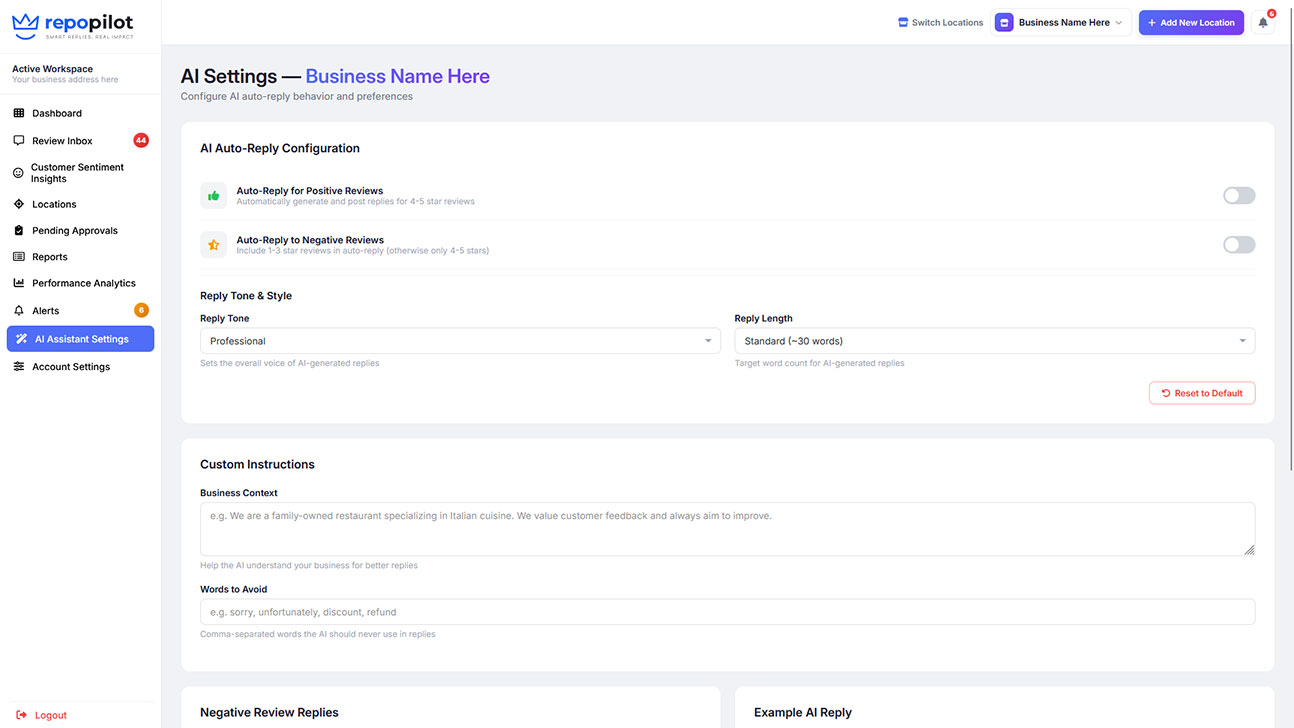
Task: Click the Dashboard grid icon
Action: click(x=19, y=113)
